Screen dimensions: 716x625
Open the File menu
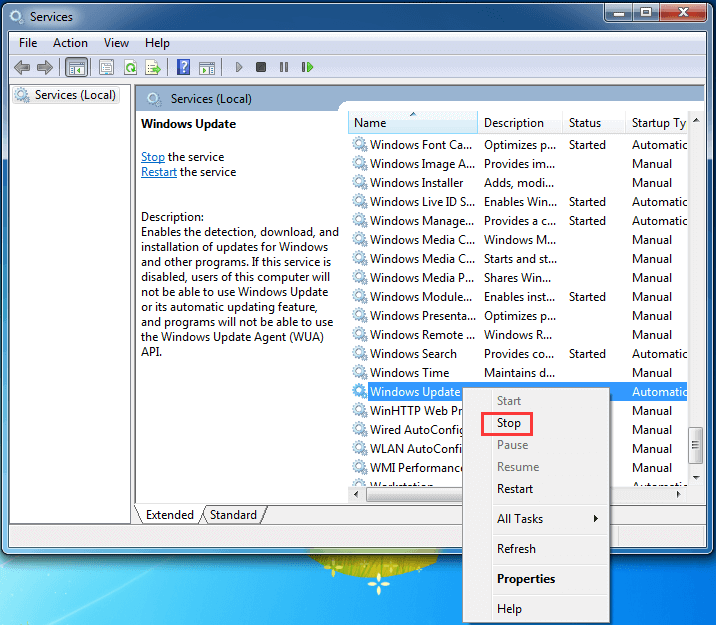(x=28, y=43)
